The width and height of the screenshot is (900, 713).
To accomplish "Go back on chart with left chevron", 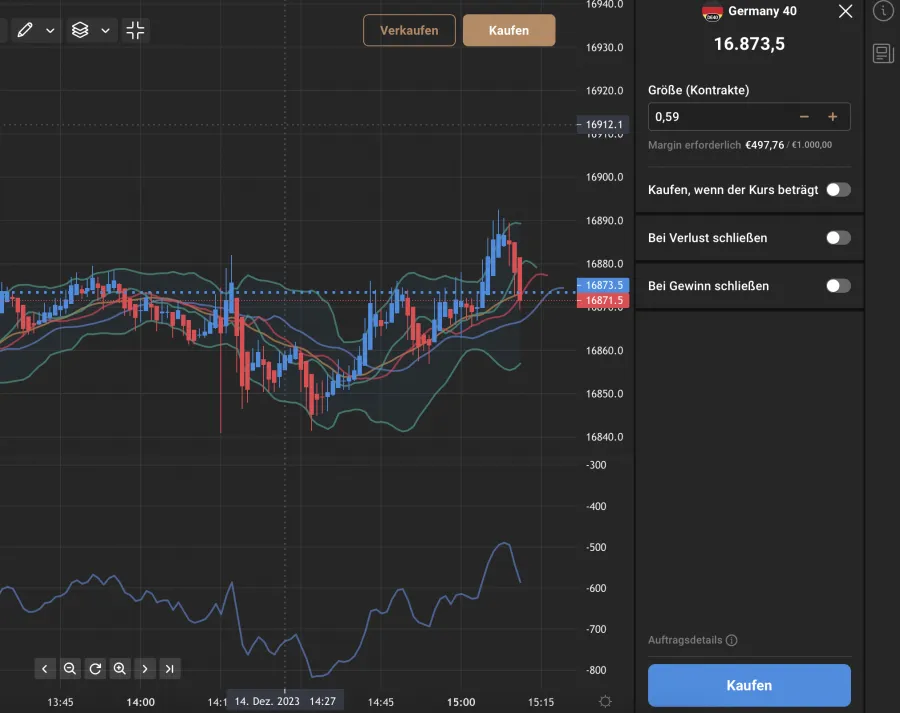I will 45,668.
